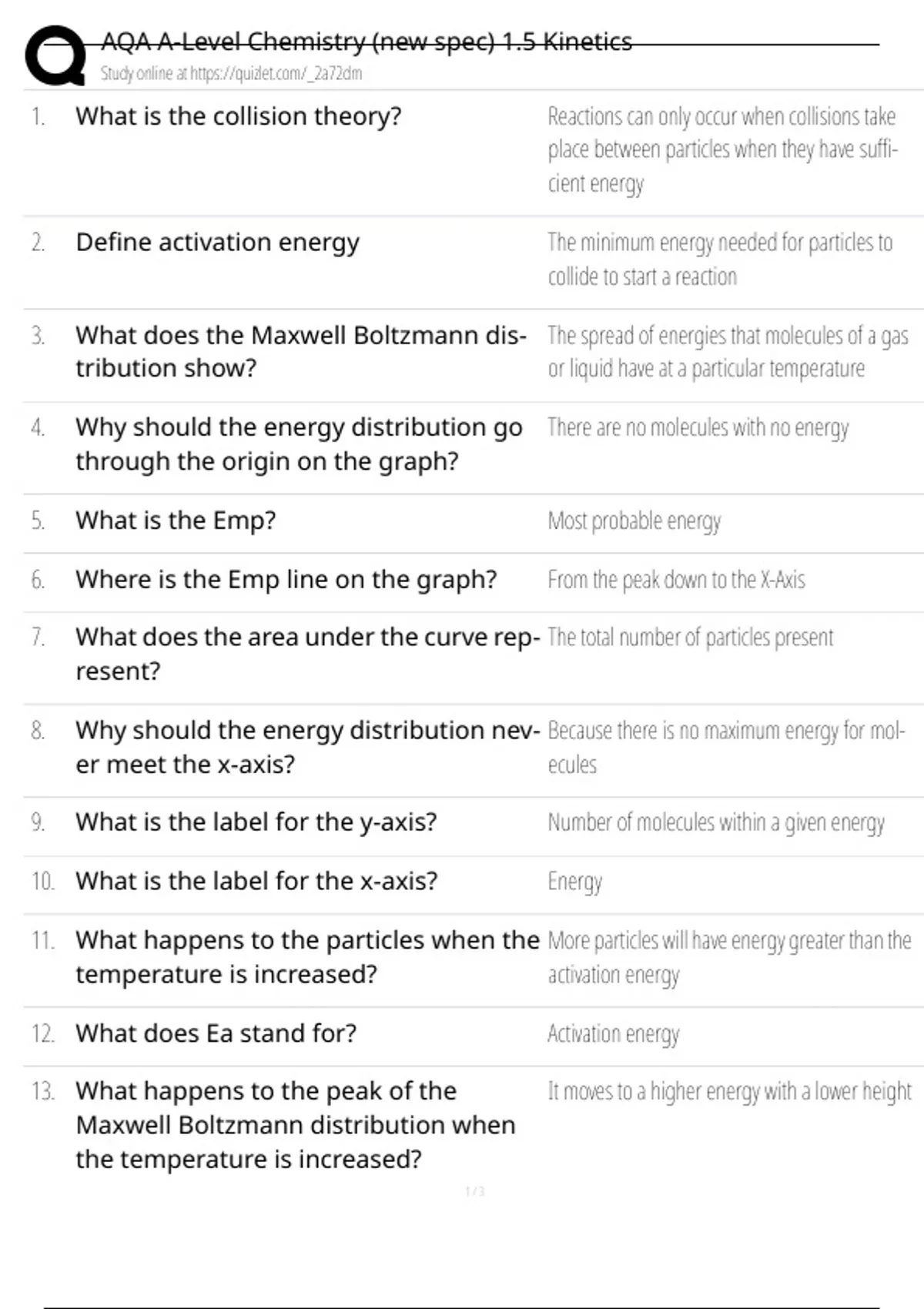Image resolution: width=924 pixels, height=1309 pixels.
Task: Select the answer "From the peak down to the X-Axis"
Action: click(676, 580)
